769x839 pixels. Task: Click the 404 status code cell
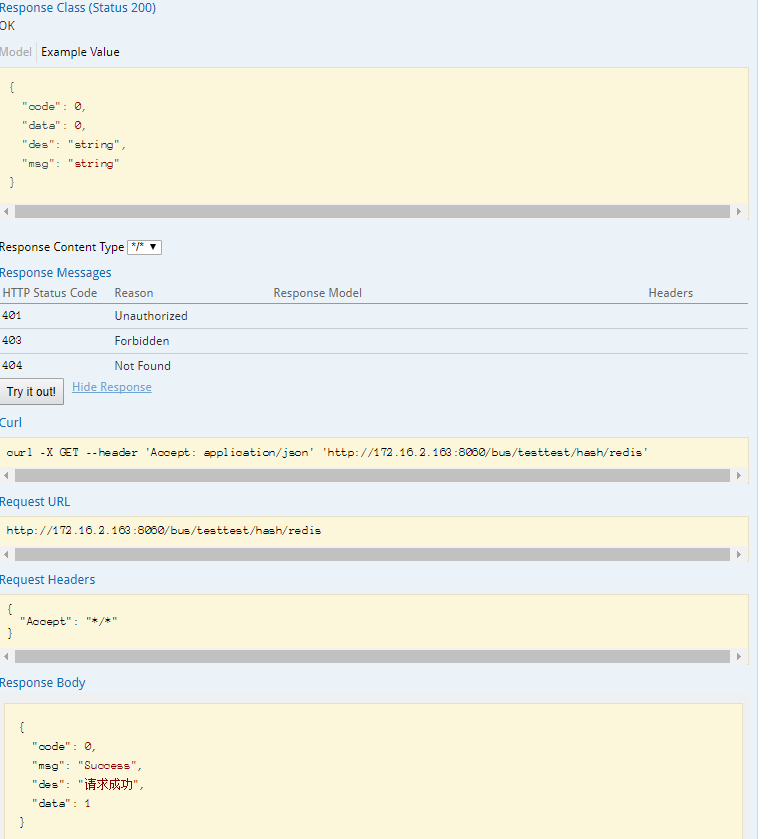click(x=12, y=365)
